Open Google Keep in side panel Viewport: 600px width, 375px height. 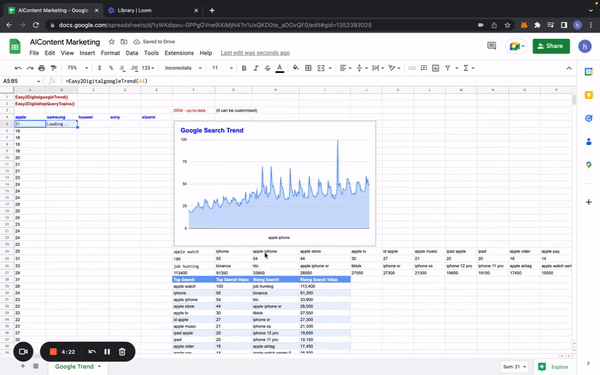(x=589, y=95)
